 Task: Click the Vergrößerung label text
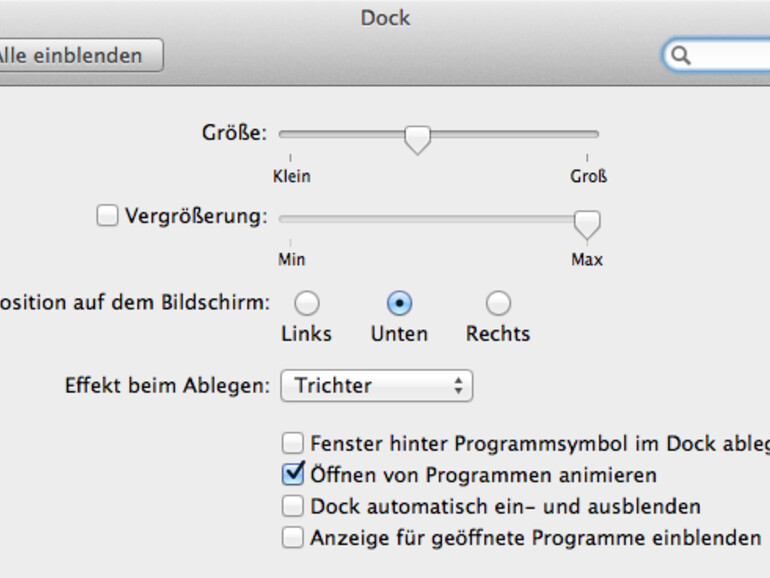click(196, 216)
